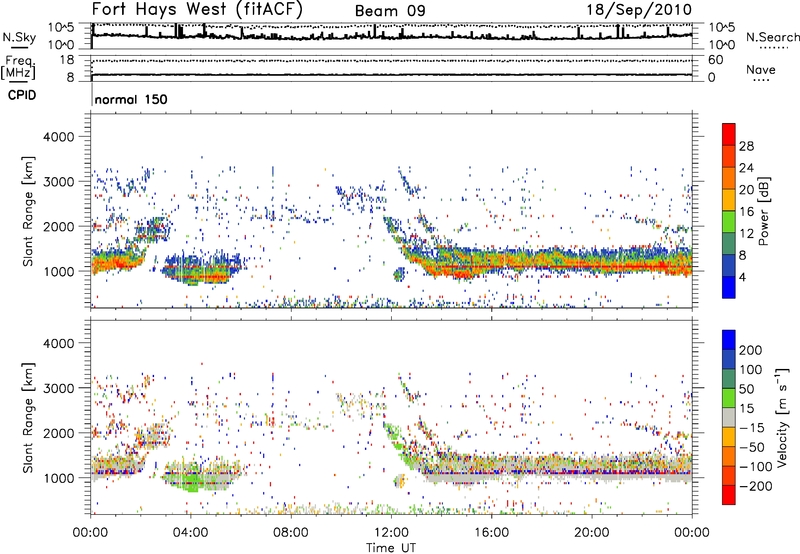Viewport: 800px width, 554px height.
Task: Click the date '18/Sep/2010'
Action: pos(639,10)
